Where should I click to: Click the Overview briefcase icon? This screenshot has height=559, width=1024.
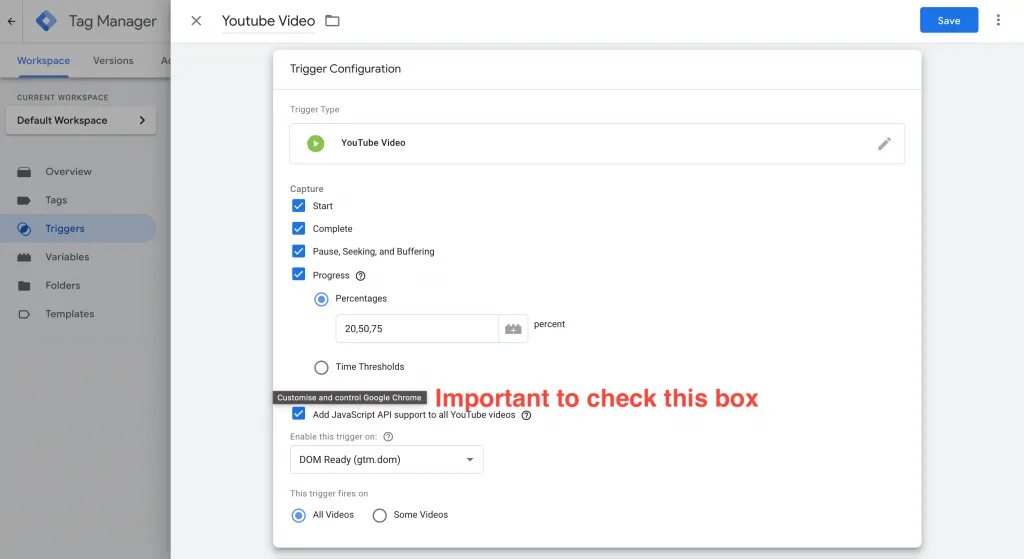tap(24, 172)
